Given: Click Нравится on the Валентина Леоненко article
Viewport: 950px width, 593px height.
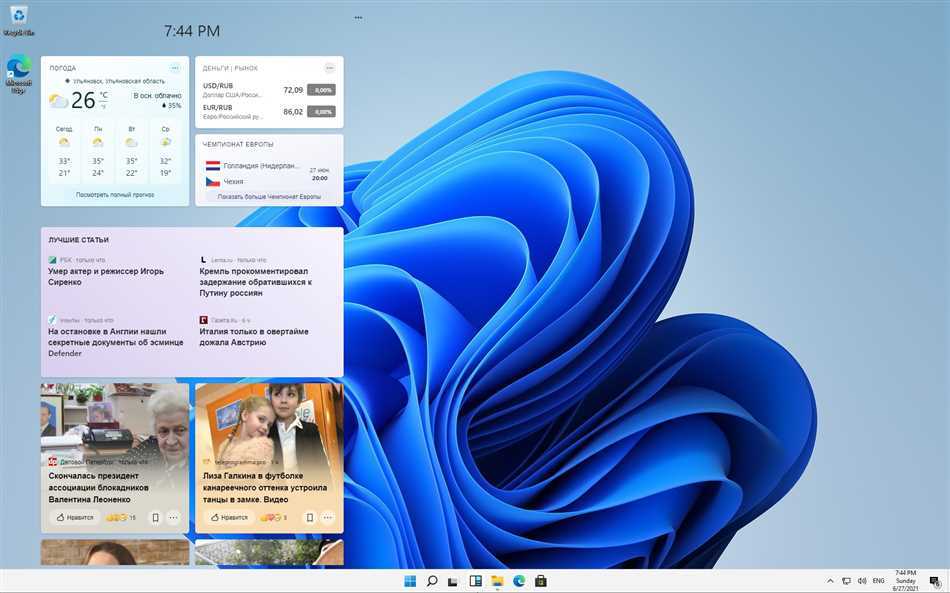Looking at the screenshot, I should [x=75, y=518].
